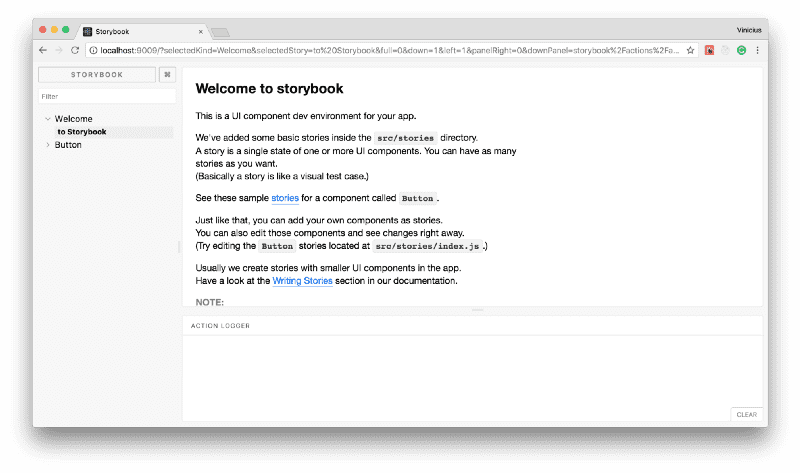Click the browser back arrow
This screenshot has width=800, height=473.
pos(43,50)
